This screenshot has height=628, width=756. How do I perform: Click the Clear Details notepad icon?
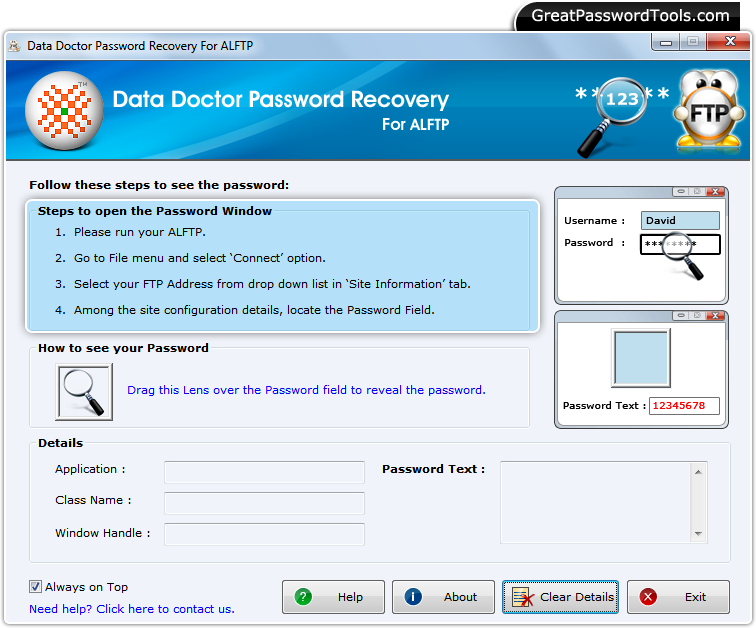[x=523, y=597]
